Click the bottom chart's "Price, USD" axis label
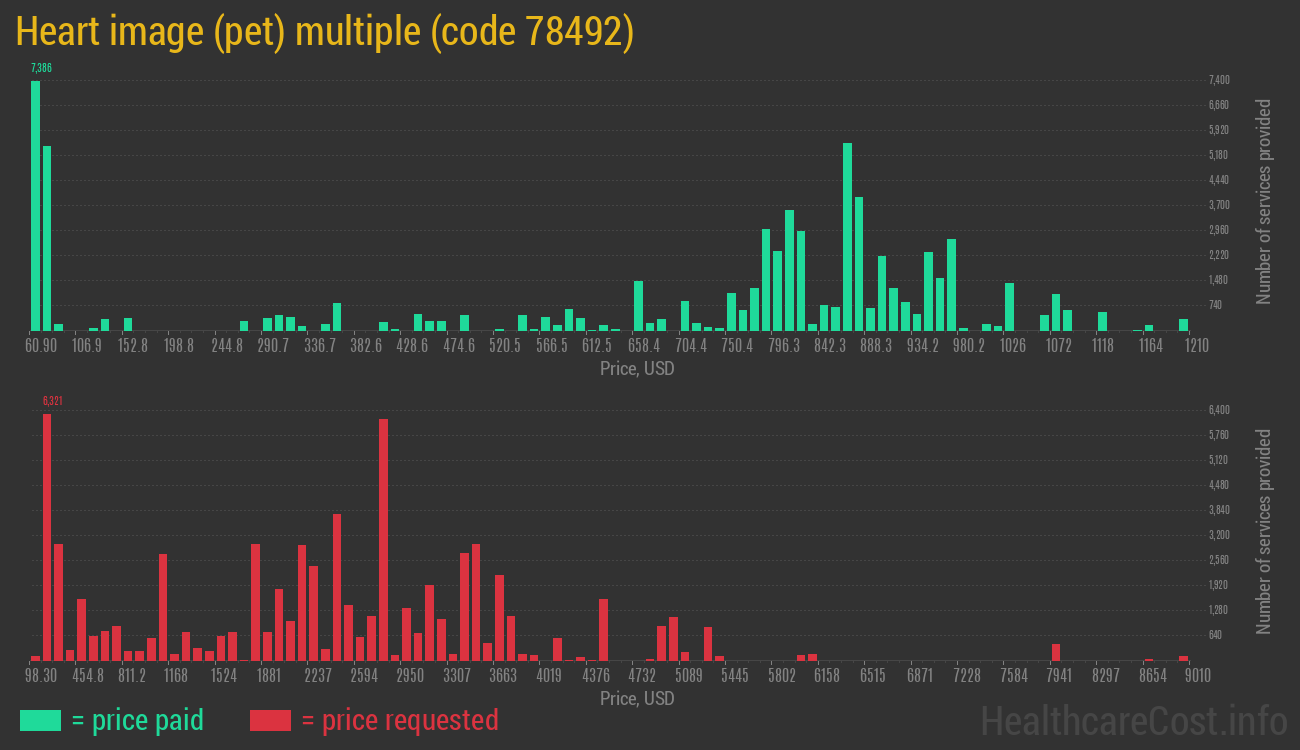This screenshot has width=1300, height=750. coord(637,699)
